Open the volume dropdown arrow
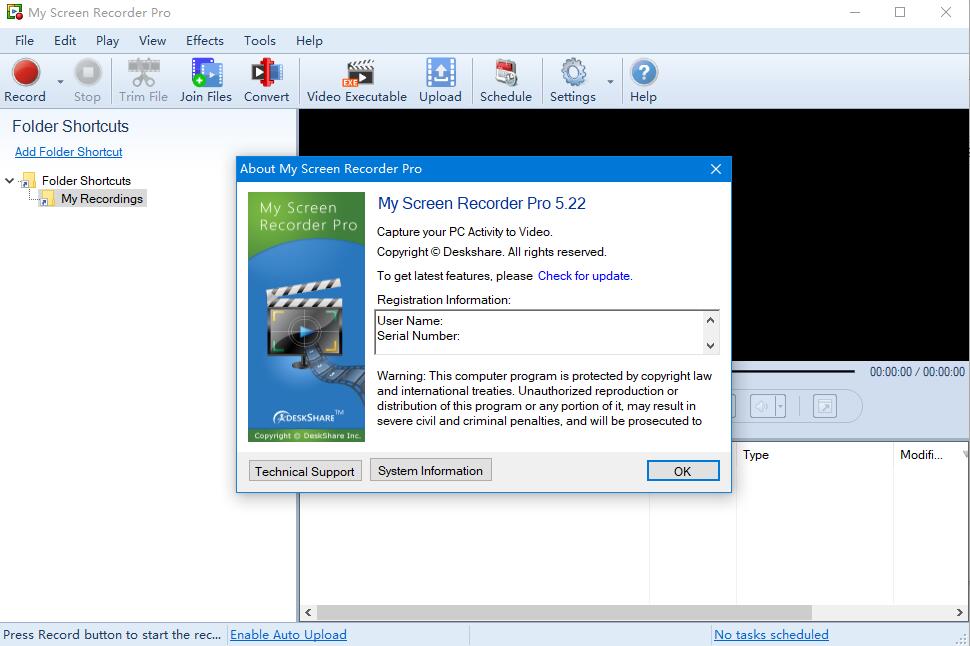Image resolution: width=970 pixels, height=646 pixels. pos(780,407)
